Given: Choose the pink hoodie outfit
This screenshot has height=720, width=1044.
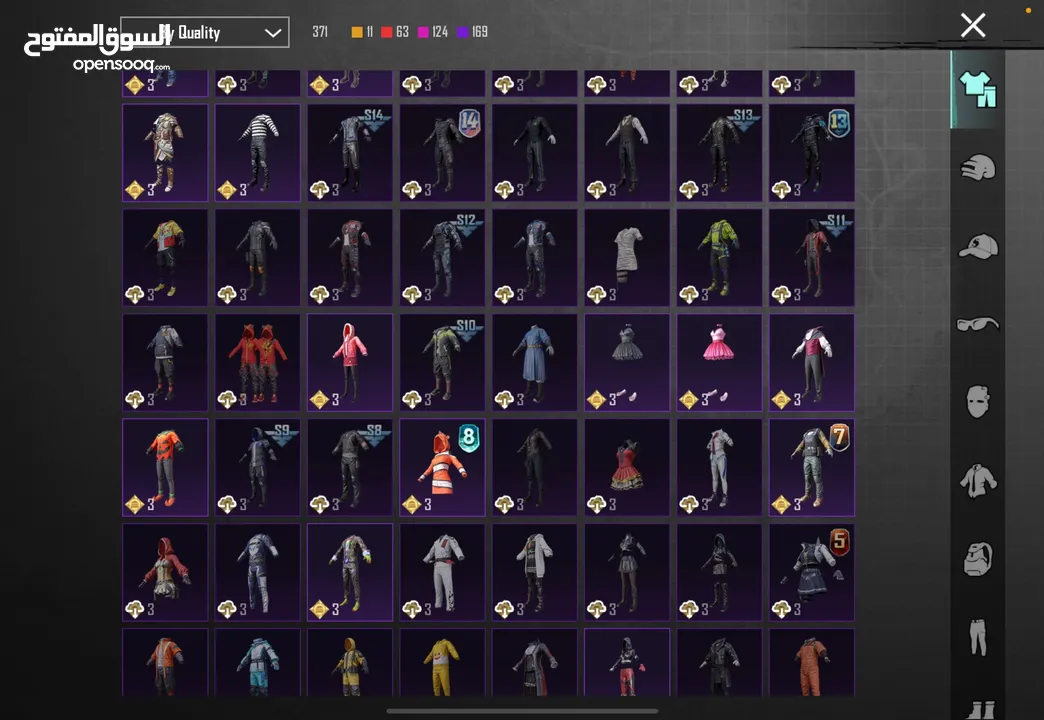Looking at the screenshot, I should 350,363.
